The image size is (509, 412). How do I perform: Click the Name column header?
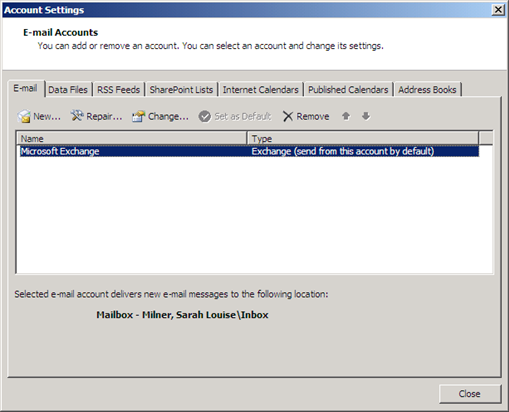click(132, 138)
